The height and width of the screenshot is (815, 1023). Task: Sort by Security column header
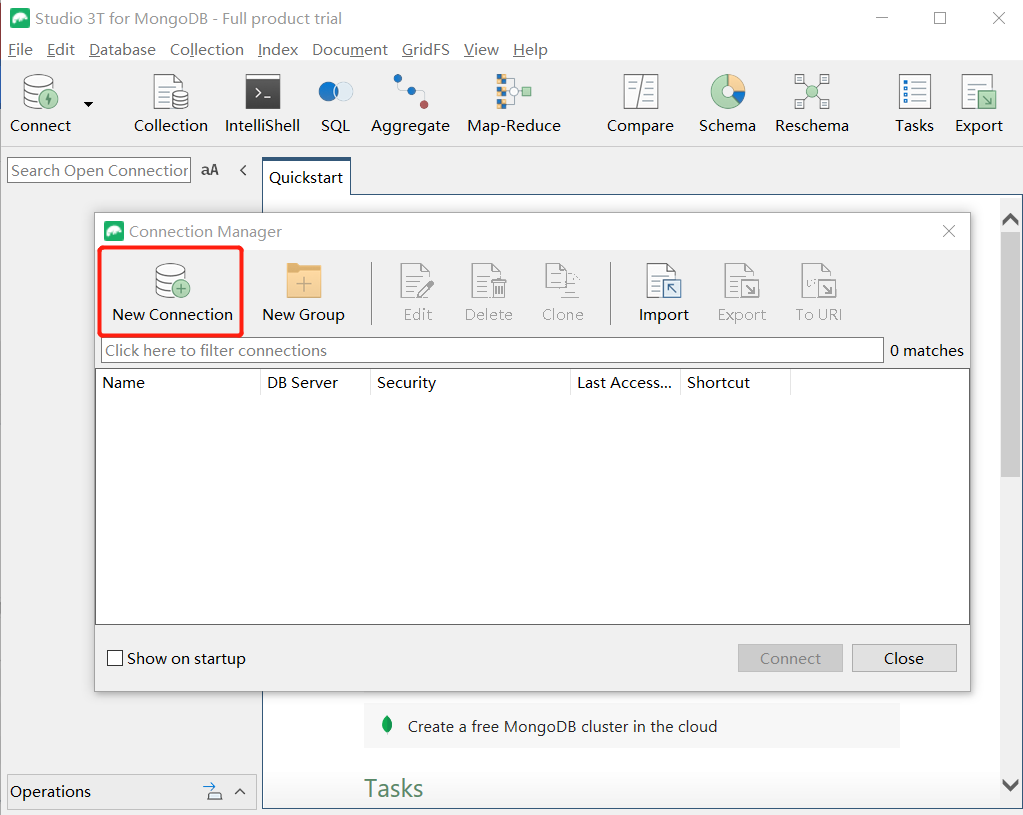470,382
